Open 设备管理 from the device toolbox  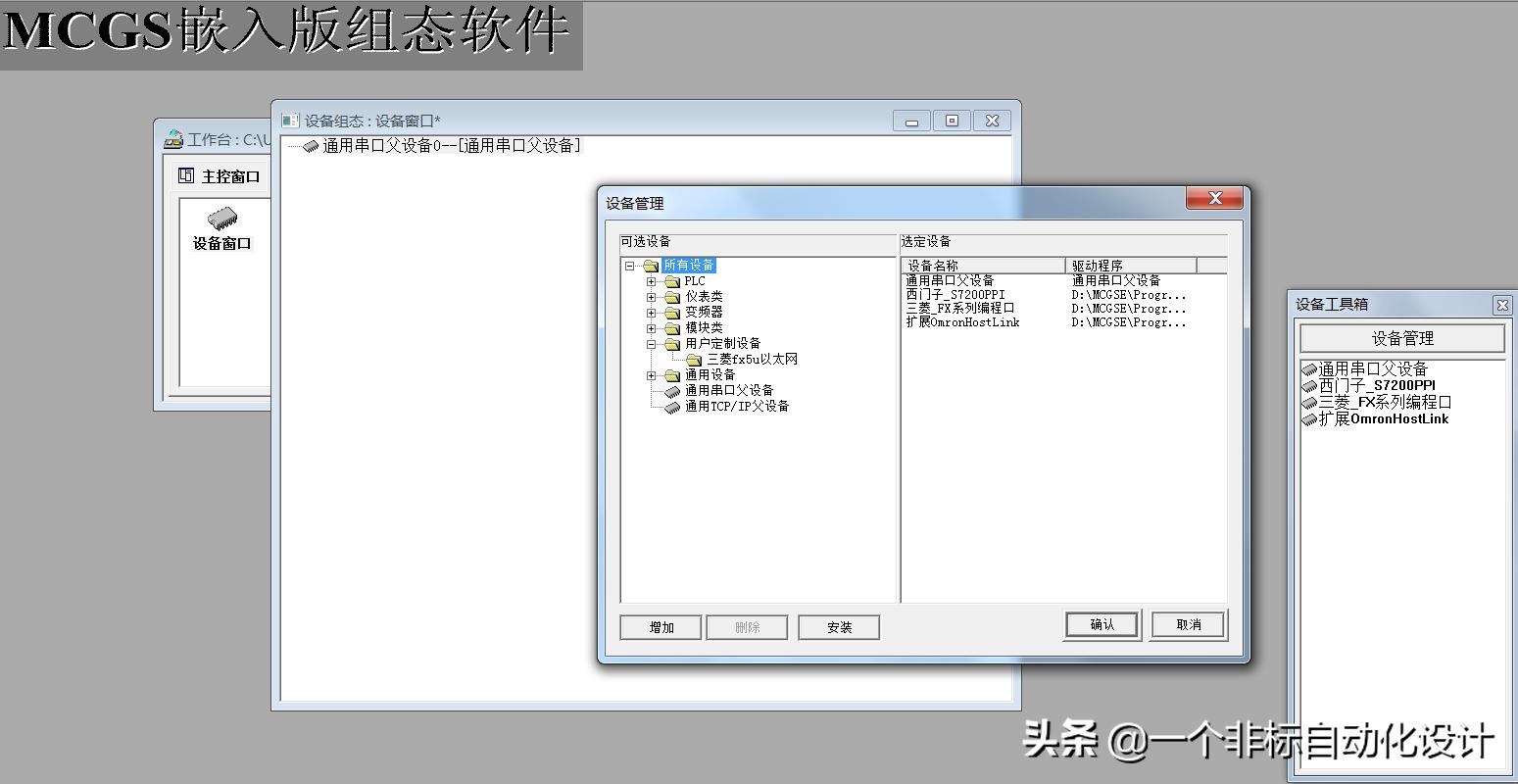(1401, 338)
